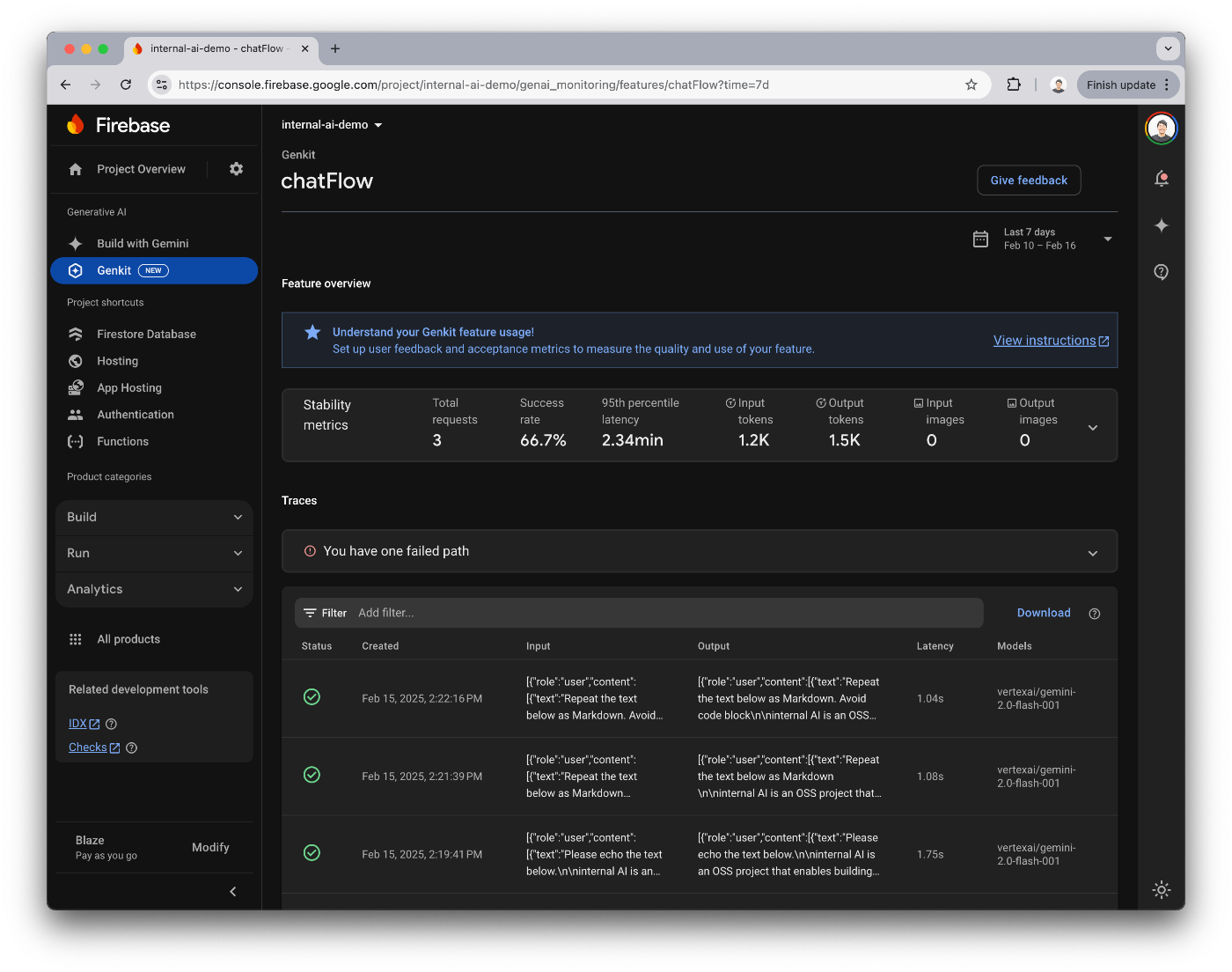
Task: Click the address bar URL
Action: pos(473,85)
